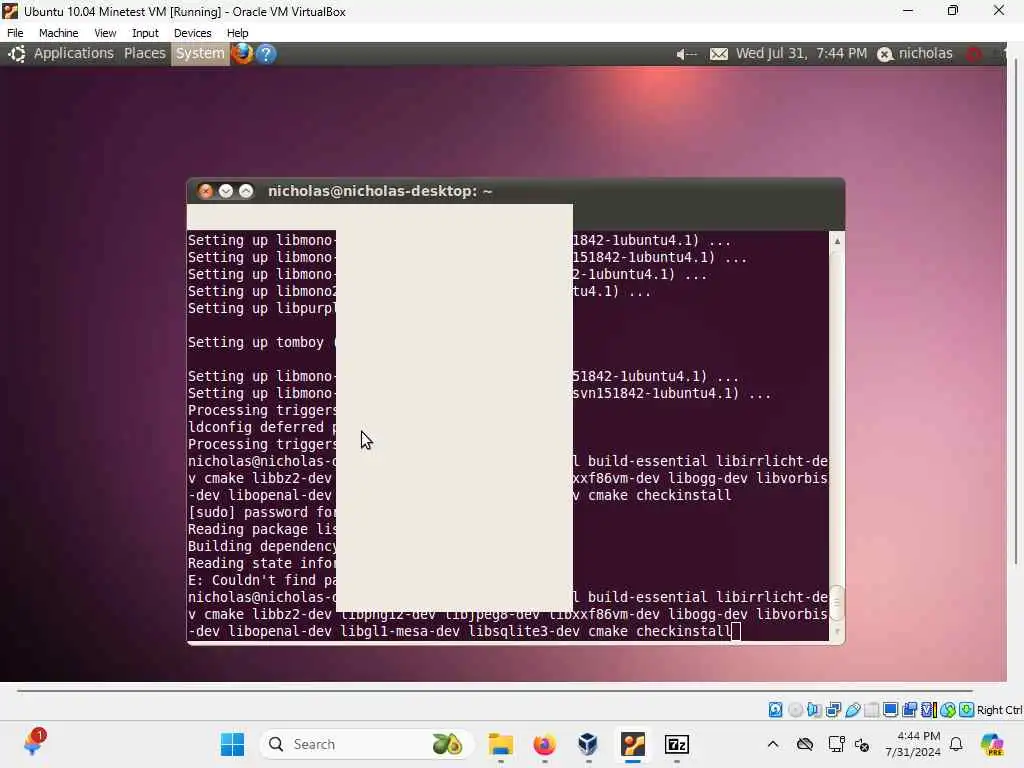Click the last 'cmake checkinstall' command line
Viewport: 1024px width, 768px height.
click(459, 632)
